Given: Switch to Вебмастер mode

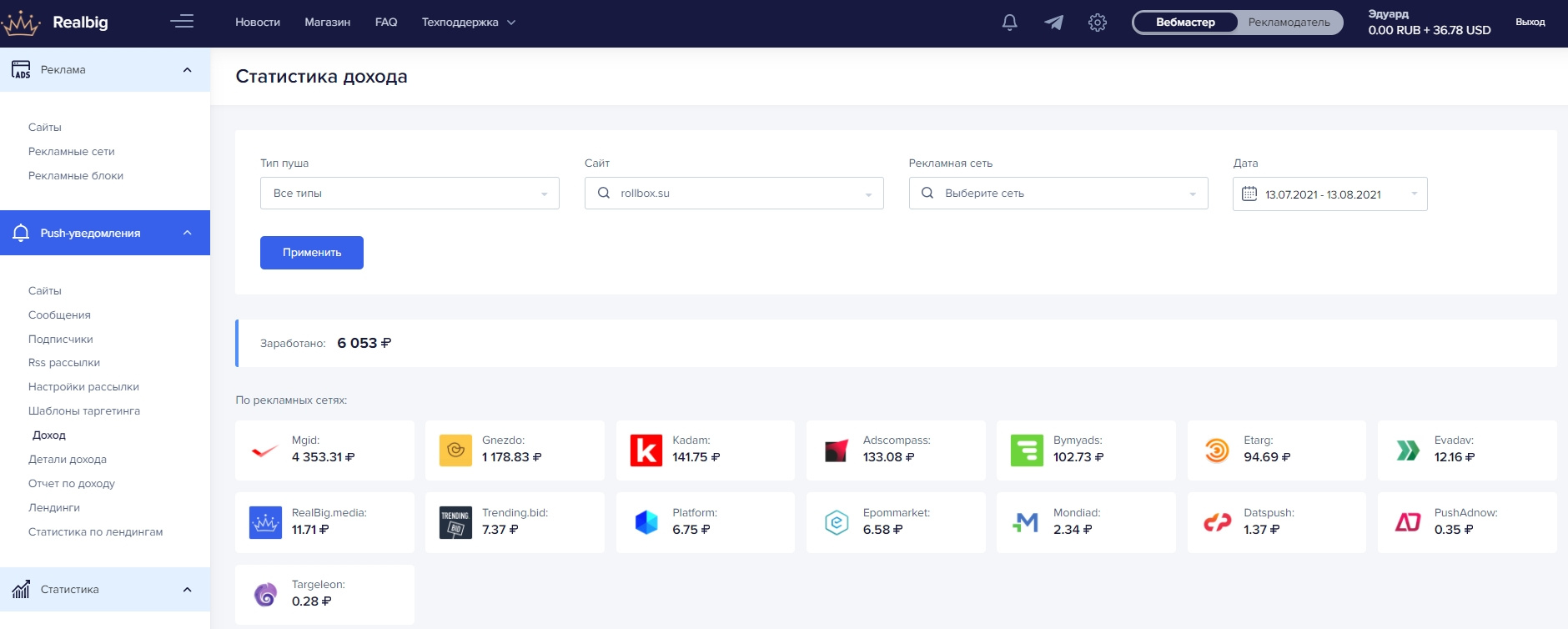Looking at the screenshot, I should 1185,23.
